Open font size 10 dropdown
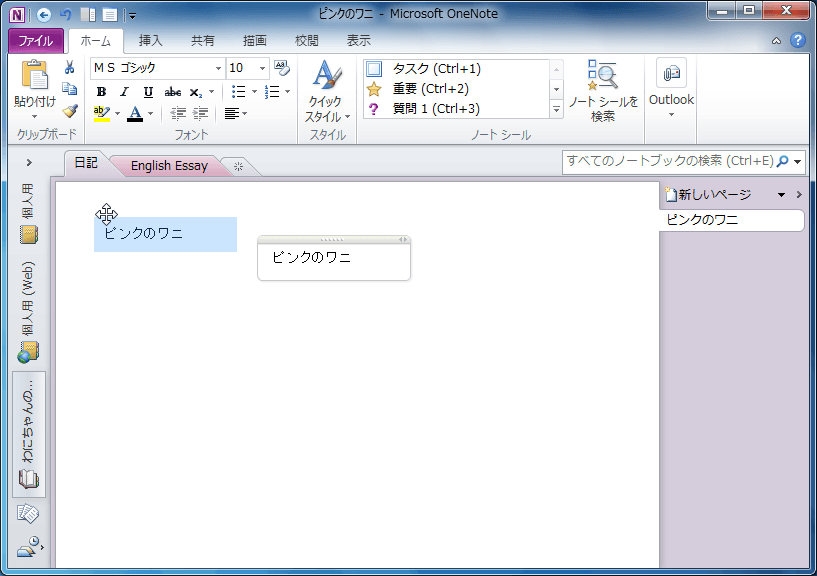The height and width of the screenshot is (576, 817). coord(263,68)
